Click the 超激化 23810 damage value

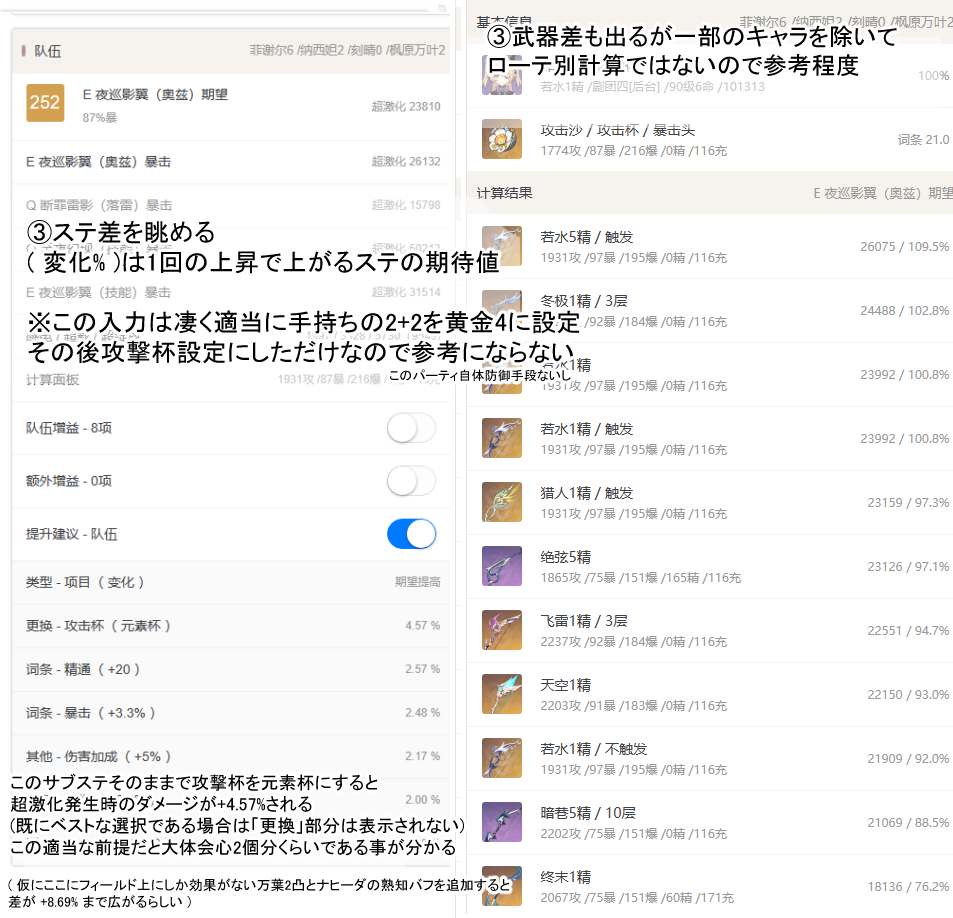(406, 106)
